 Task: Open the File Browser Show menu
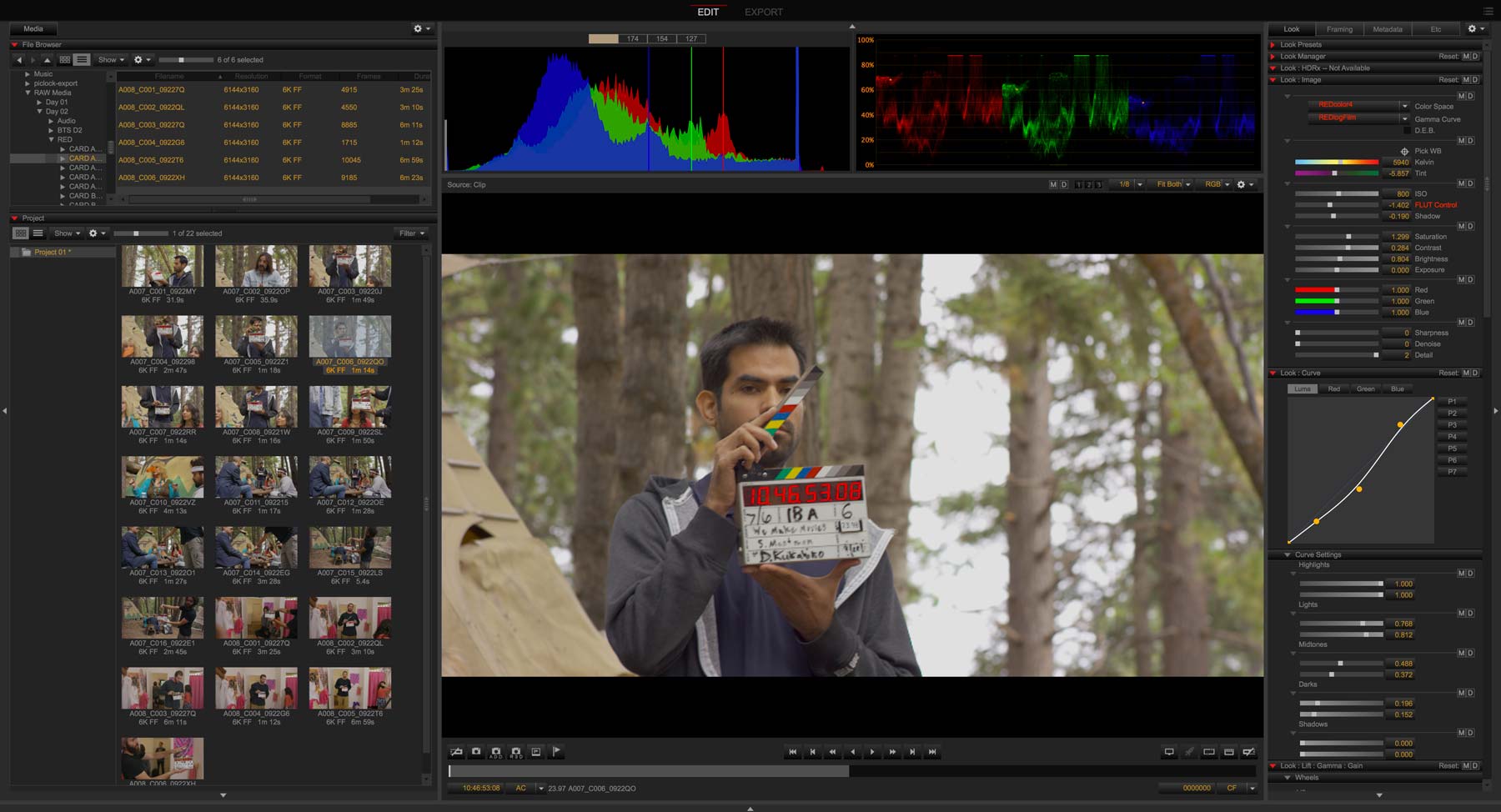(112, 60)
